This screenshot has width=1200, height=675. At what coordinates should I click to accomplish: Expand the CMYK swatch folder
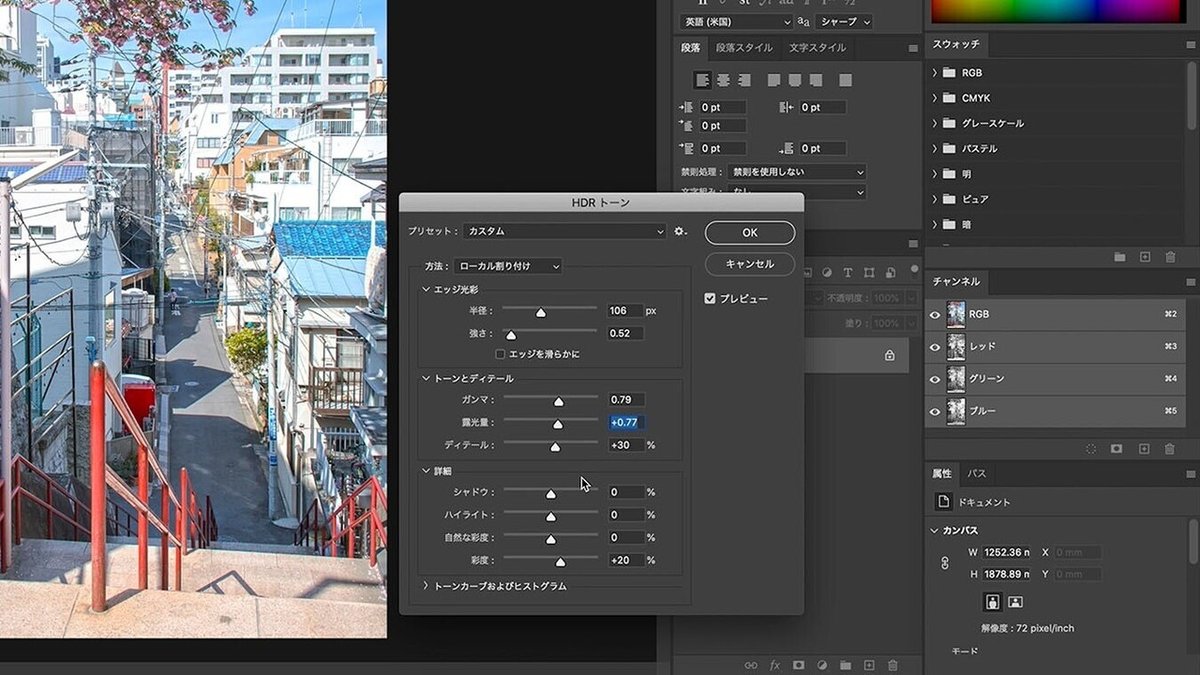pyautogui.click(x=935, y=98)
